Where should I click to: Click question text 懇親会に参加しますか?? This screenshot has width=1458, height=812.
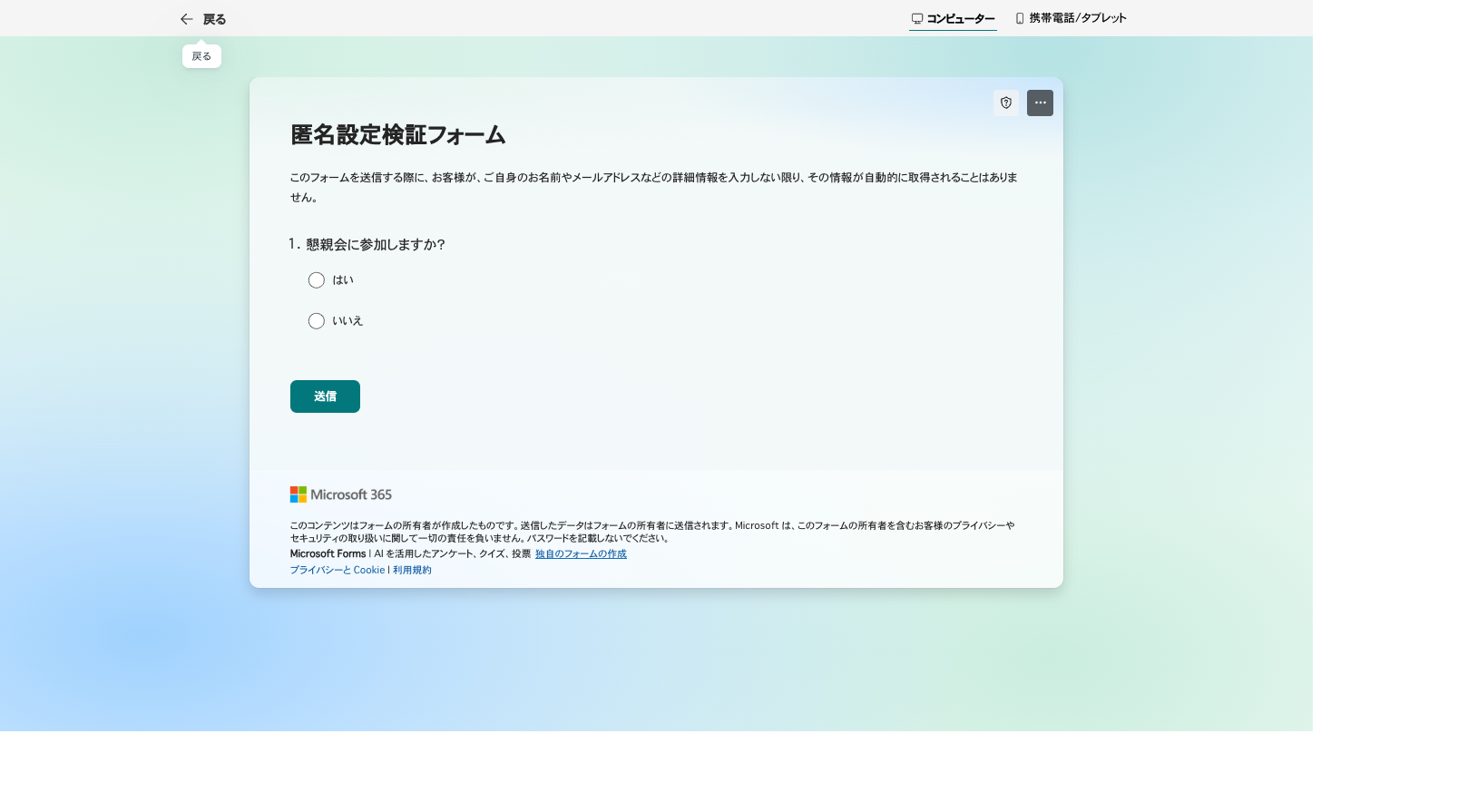[376, 244]
